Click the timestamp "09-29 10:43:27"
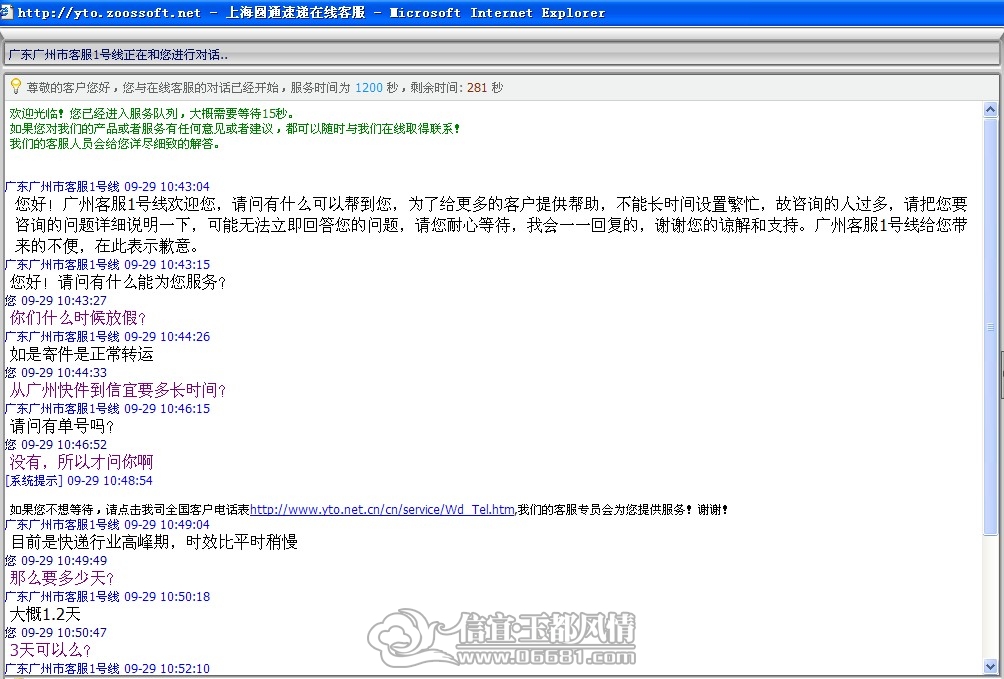This screenshot has height=679, width=1004. pyautogui.click(x=64, y=300)
